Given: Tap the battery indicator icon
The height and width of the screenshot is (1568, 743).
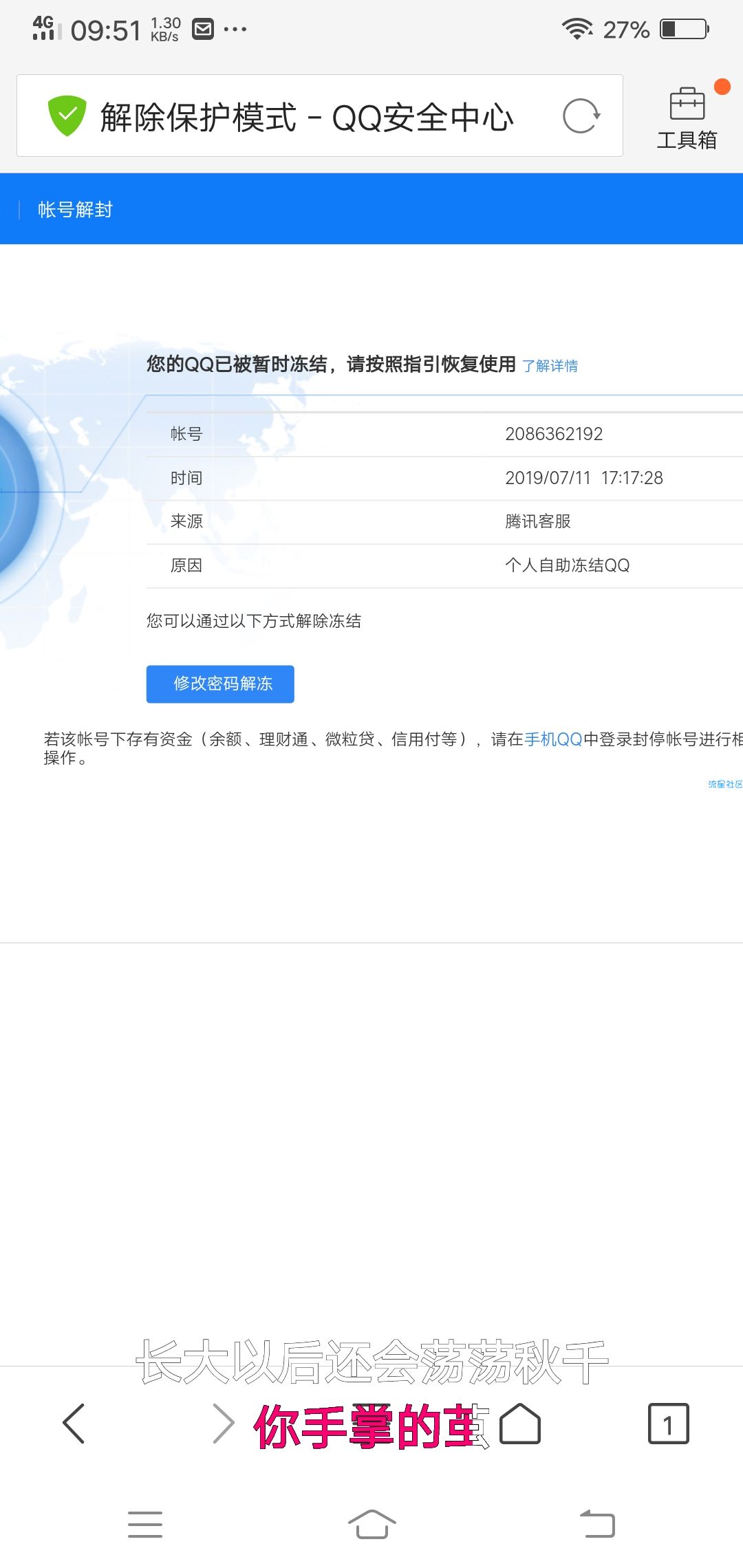Looking at the screenshot, I should (x=685, y=29).
